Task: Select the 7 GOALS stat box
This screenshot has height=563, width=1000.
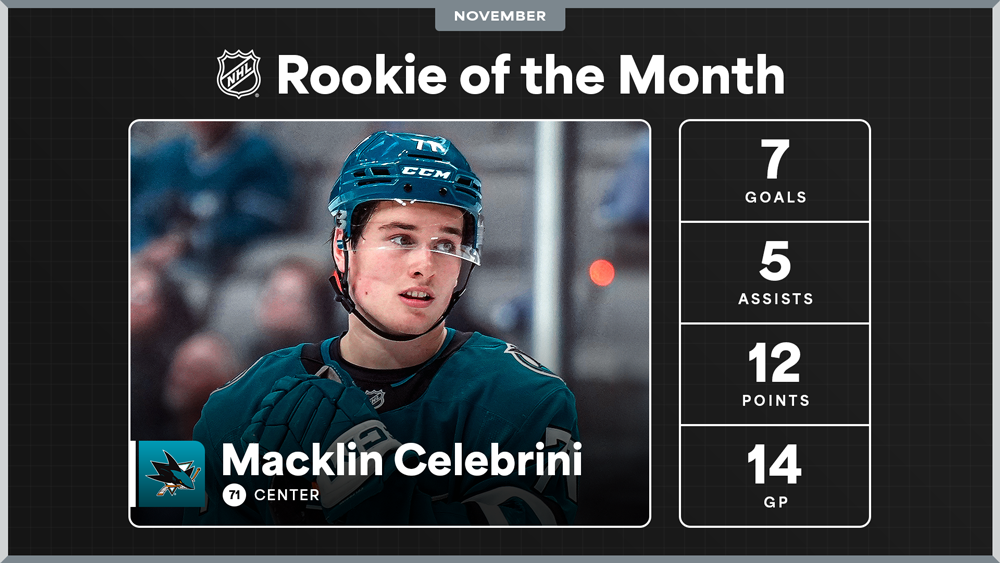Action: (775, 171)
